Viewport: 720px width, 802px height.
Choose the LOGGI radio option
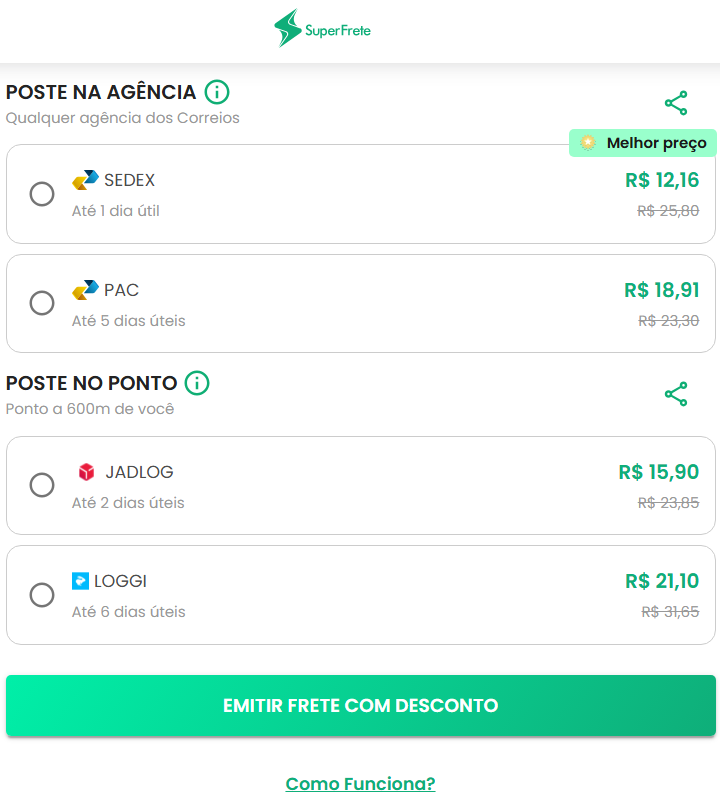point(42,595)
